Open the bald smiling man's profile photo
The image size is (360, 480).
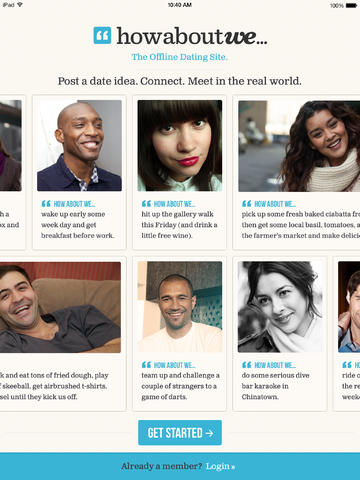pos(79,145)
